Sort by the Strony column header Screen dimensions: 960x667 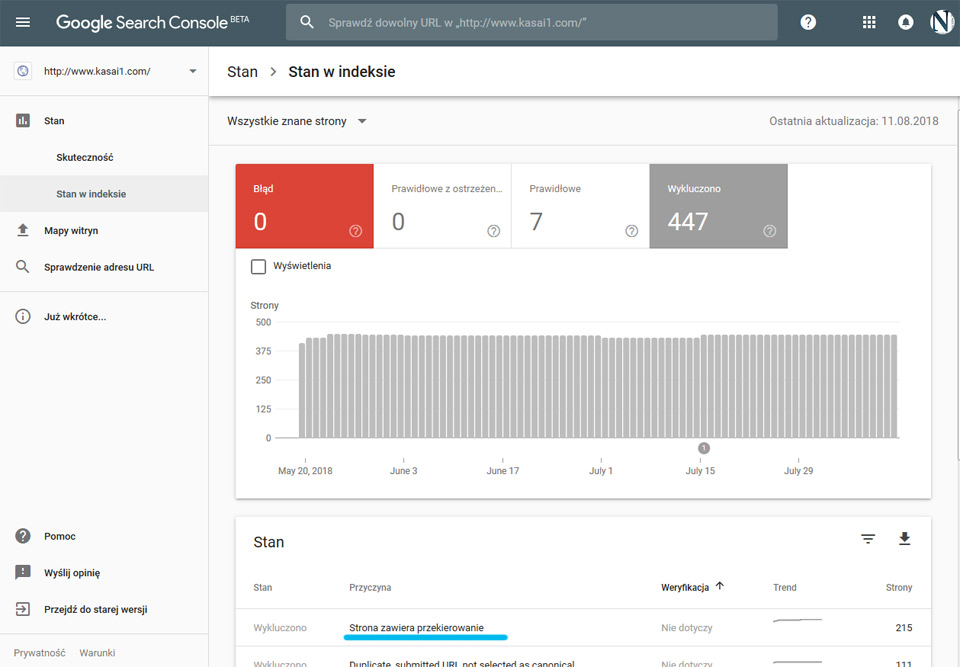point(899,587)
